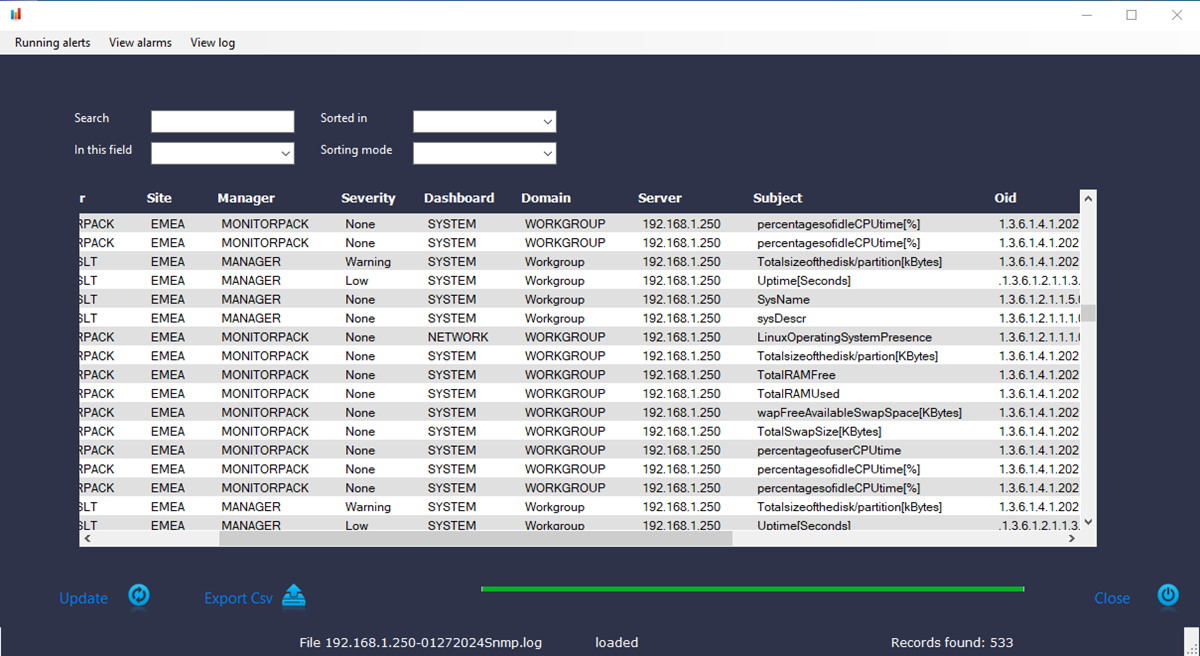This screenshot has height=656, width=1200.
Task: Expand the In this field dropdown
Action: click(222, 154)
